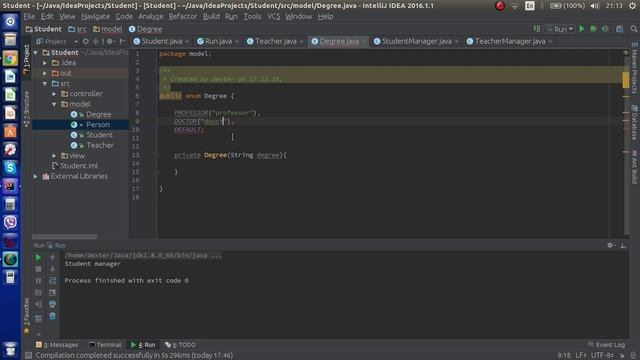Click the yellow warning stripe marker
Screen dimensions: 640x360
pyautogui.click(x=626, y=80)
